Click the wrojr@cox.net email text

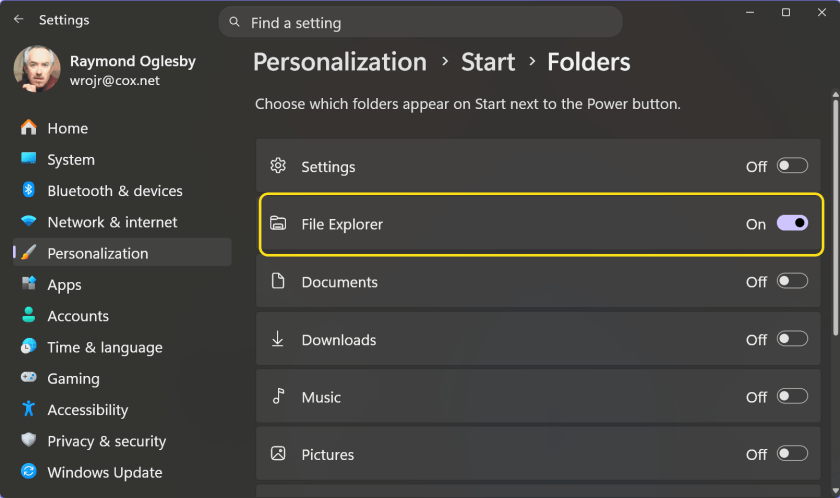point(115,81)
